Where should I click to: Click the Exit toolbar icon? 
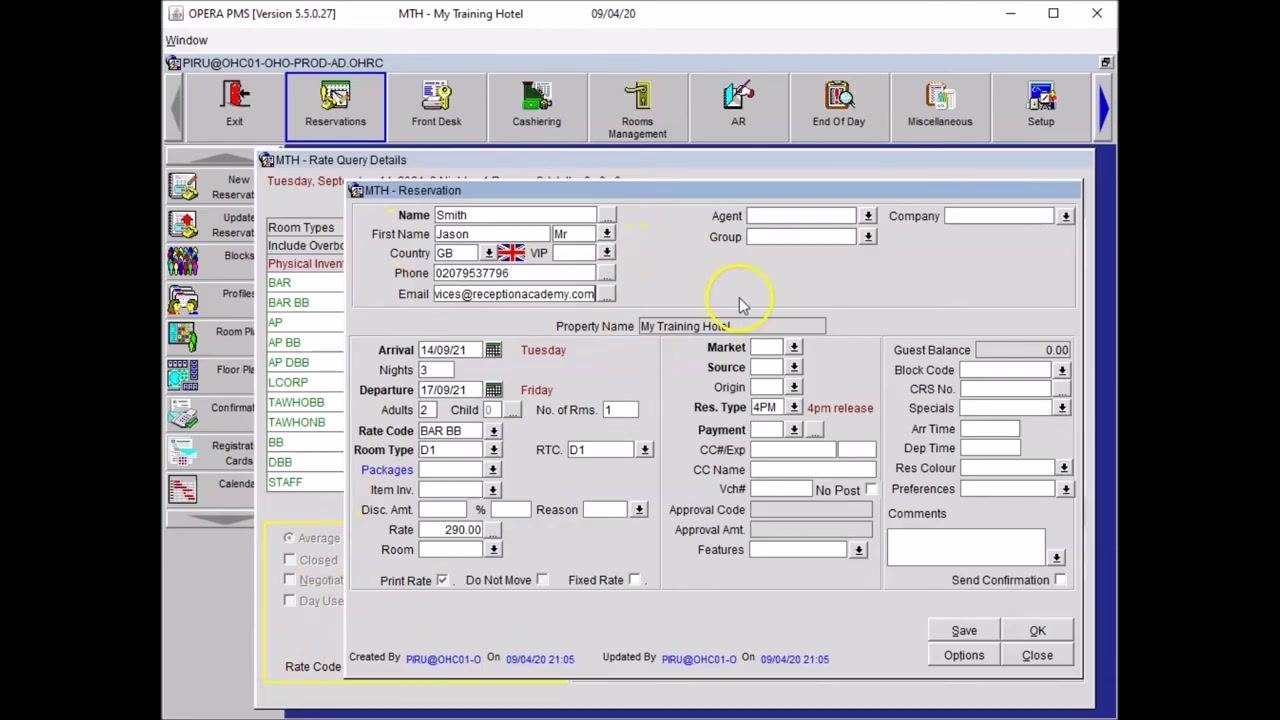pyautogui.click(x=234, y=105)
